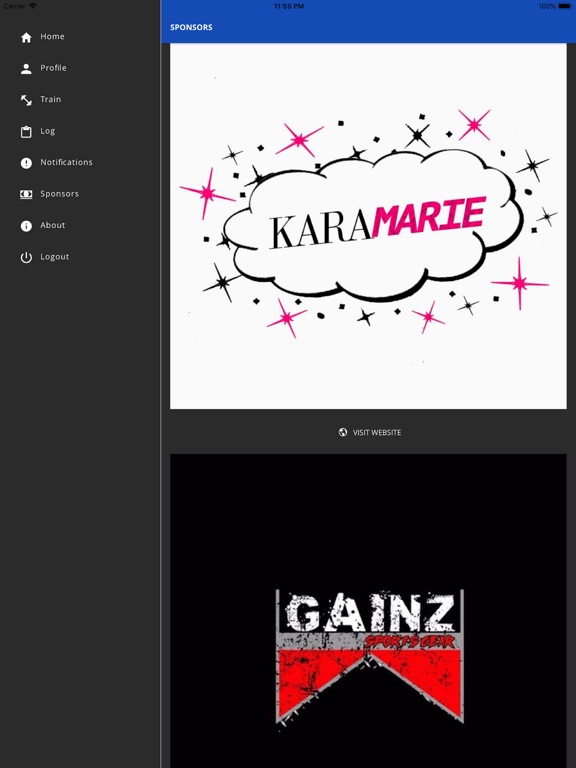Click the Log clipboard icon

coord(26,132)
